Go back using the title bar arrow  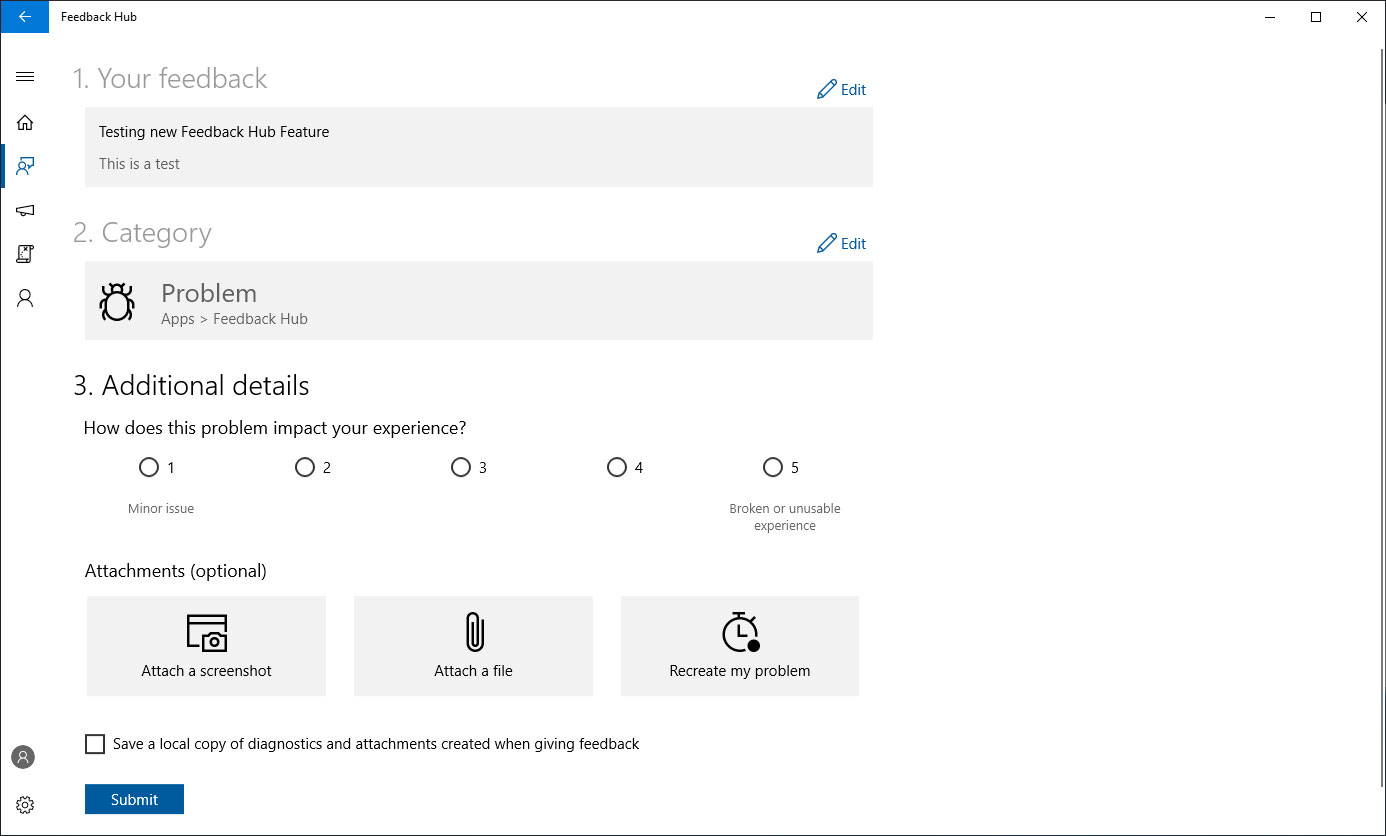[25, 17]
